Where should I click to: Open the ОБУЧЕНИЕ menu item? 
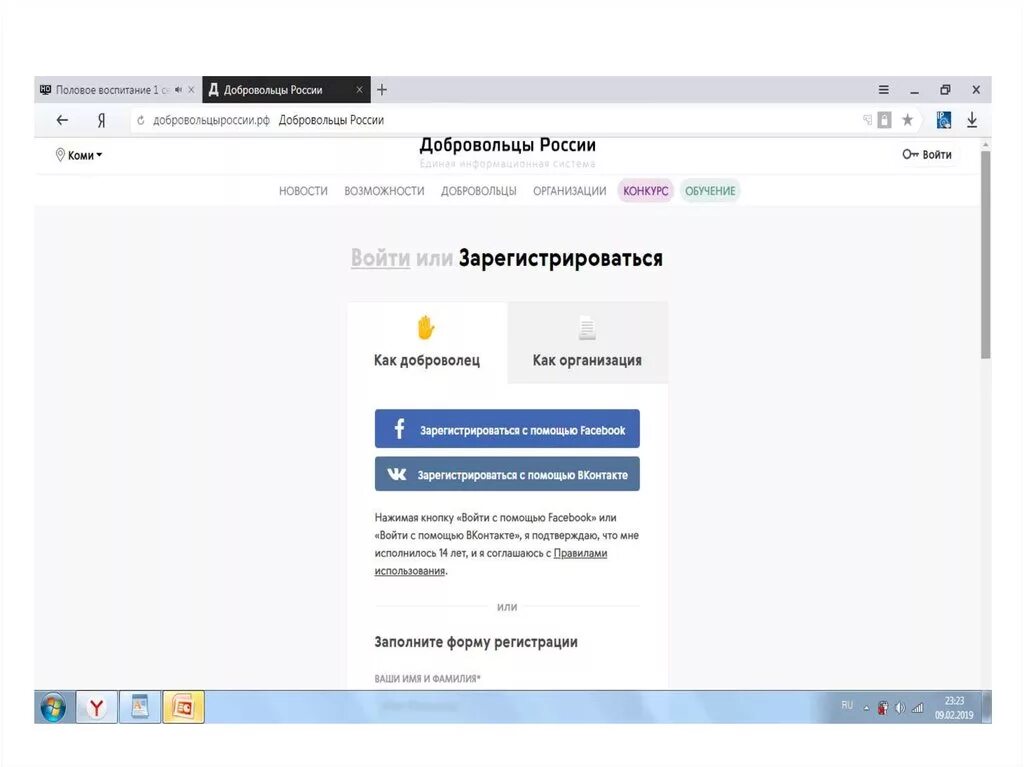(x=710, y=191)
